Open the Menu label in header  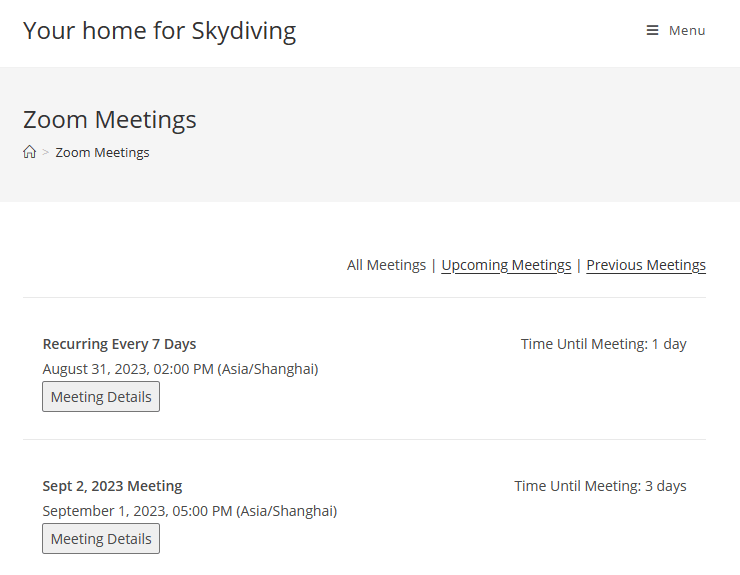click(x=687, y=31)
